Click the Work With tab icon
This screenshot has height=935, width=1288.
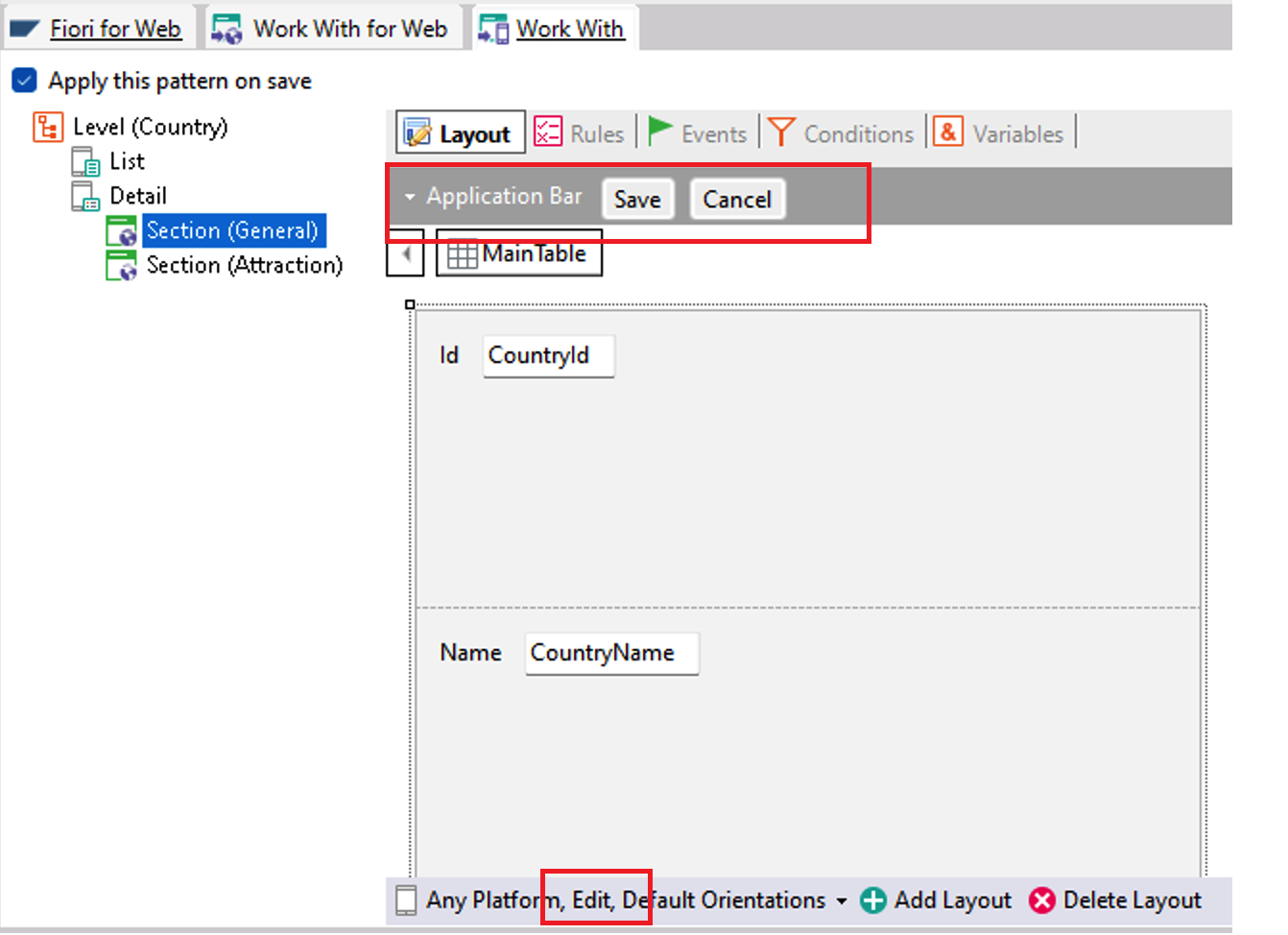(493, 29)
